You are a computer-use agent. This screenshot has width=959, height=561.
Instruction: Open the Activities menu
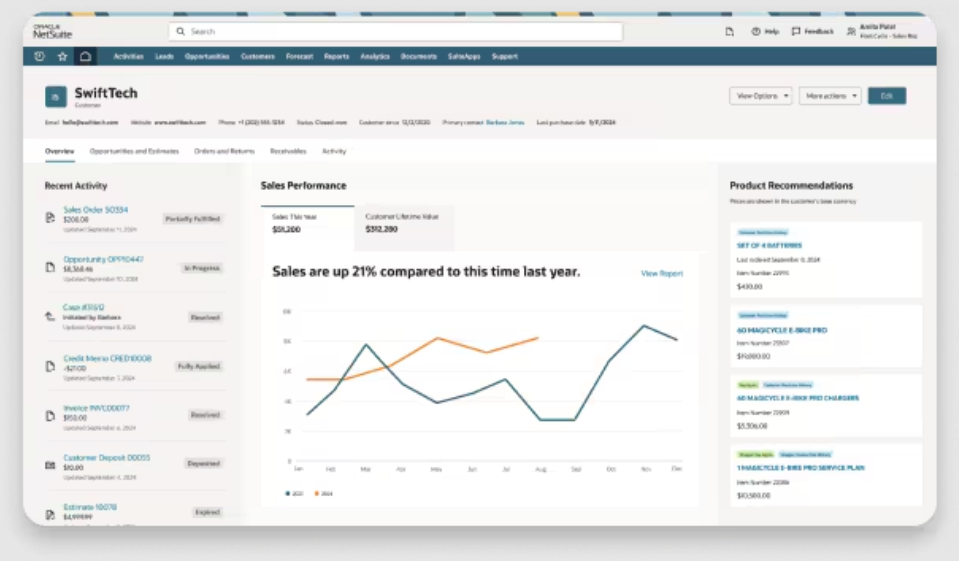point(128,56)
